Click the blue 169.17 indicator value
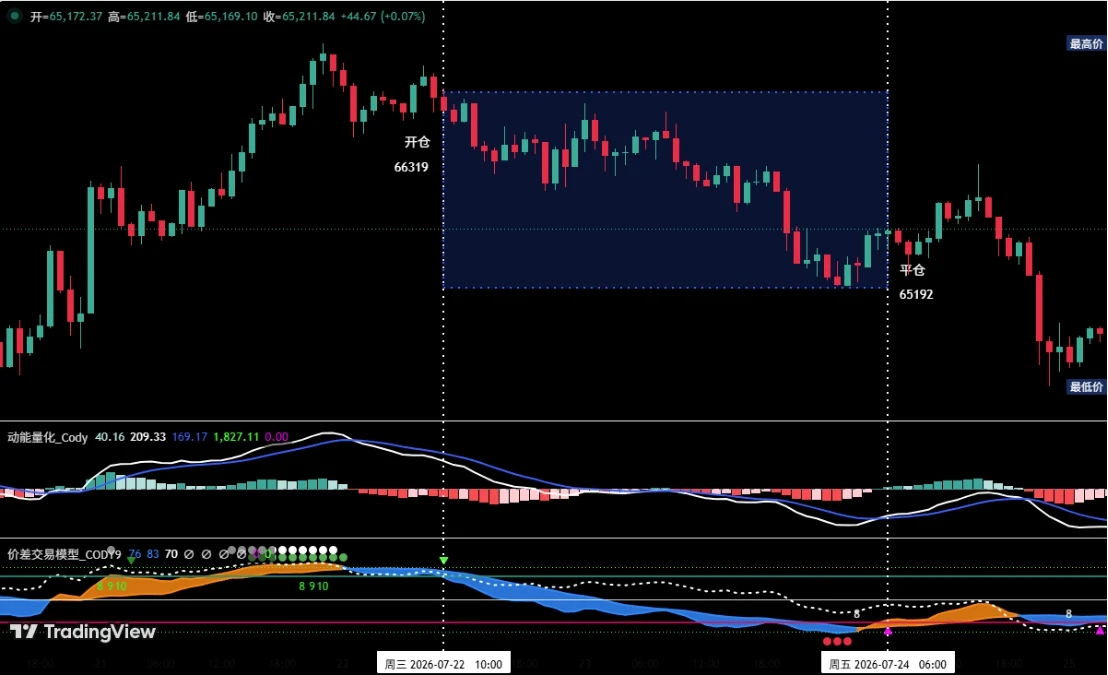This screenshot has height=675, width=1108. 189,437
